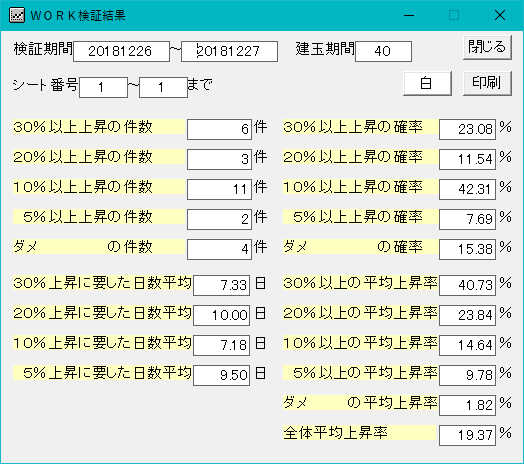
Task: Click the 20%以上上昇の件数 label
Action: 99,157
